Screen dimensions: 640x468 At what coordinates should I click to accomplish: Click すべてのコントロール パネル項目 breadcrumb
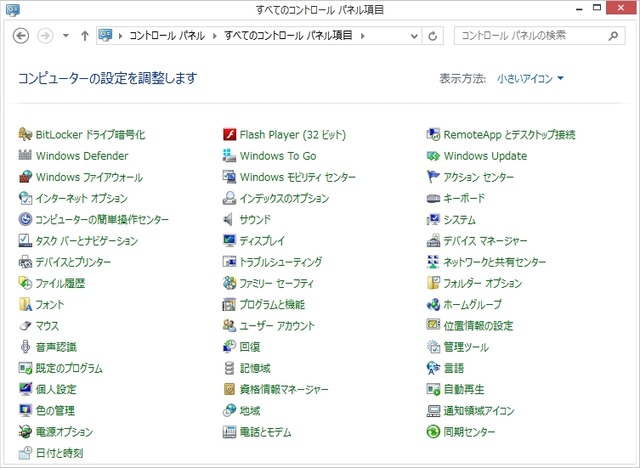click(x=288, y=36)
